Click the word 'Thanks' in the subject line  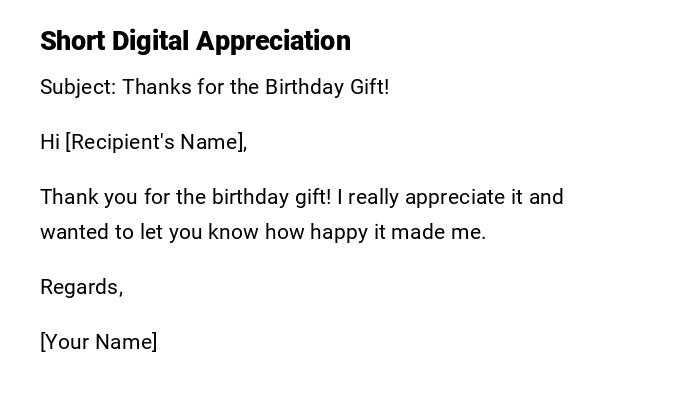(152, 87)
